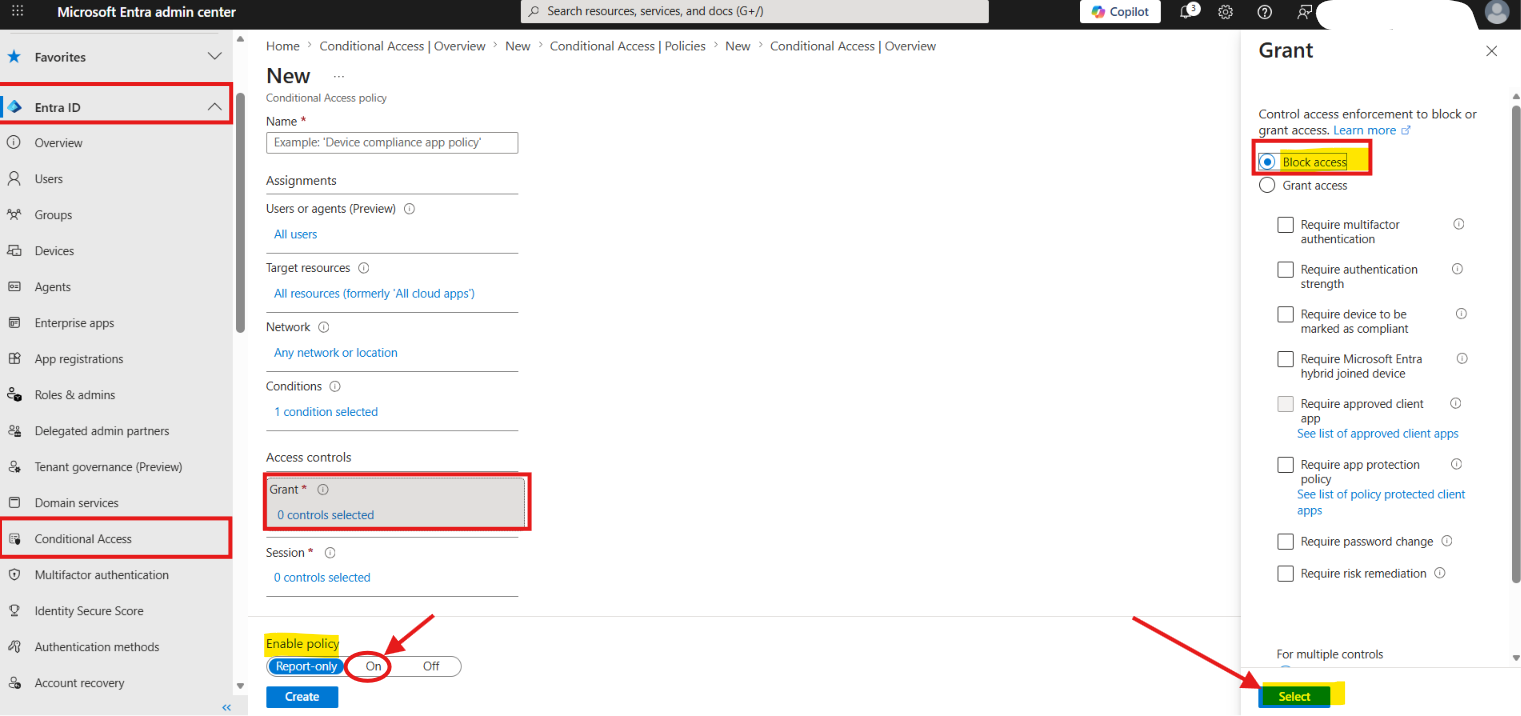Click the Conditional Access shield icon

[x=14, y=539]
